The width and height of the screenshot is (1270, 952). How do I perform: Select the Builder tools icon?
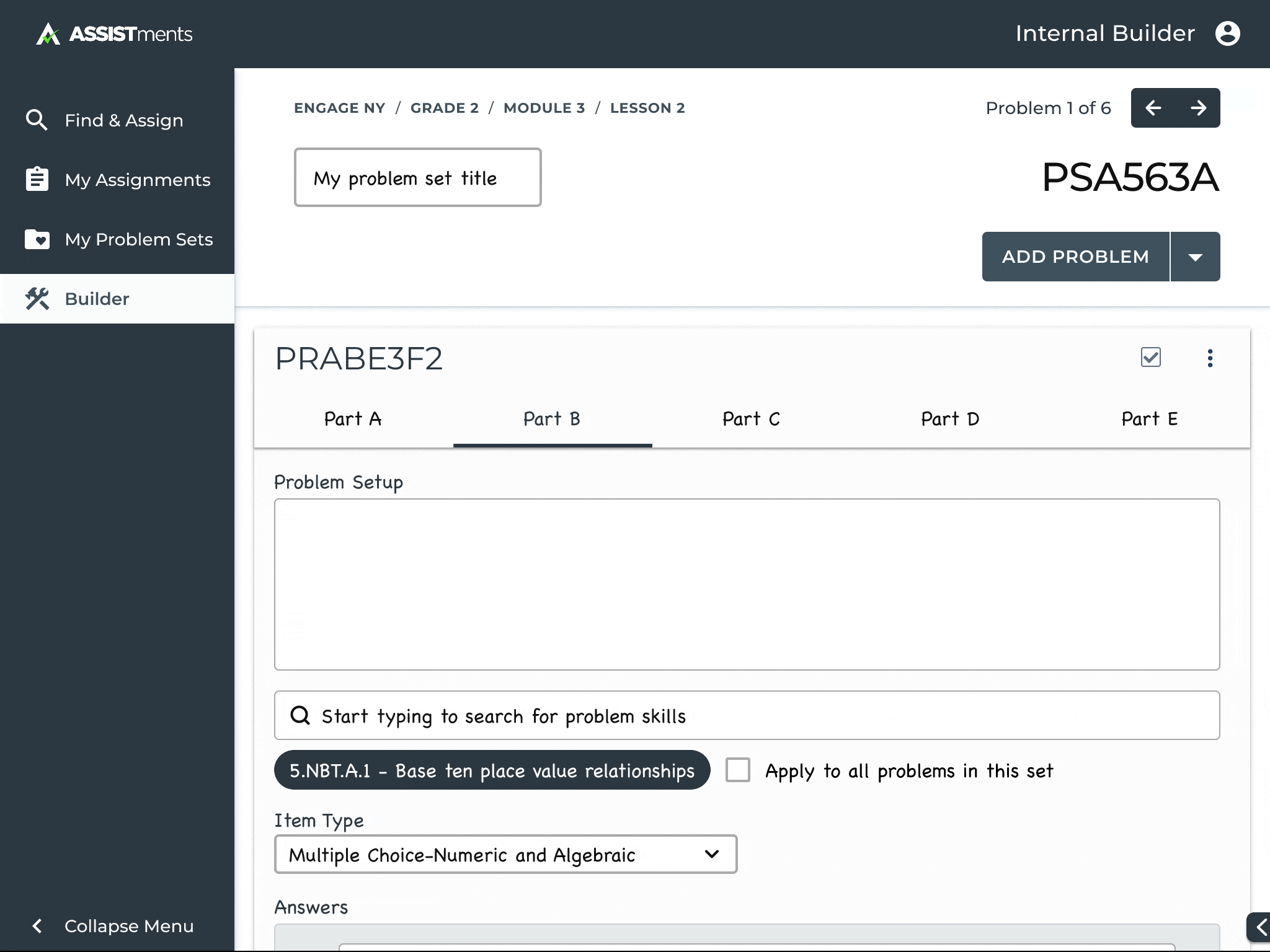[37, 299]
